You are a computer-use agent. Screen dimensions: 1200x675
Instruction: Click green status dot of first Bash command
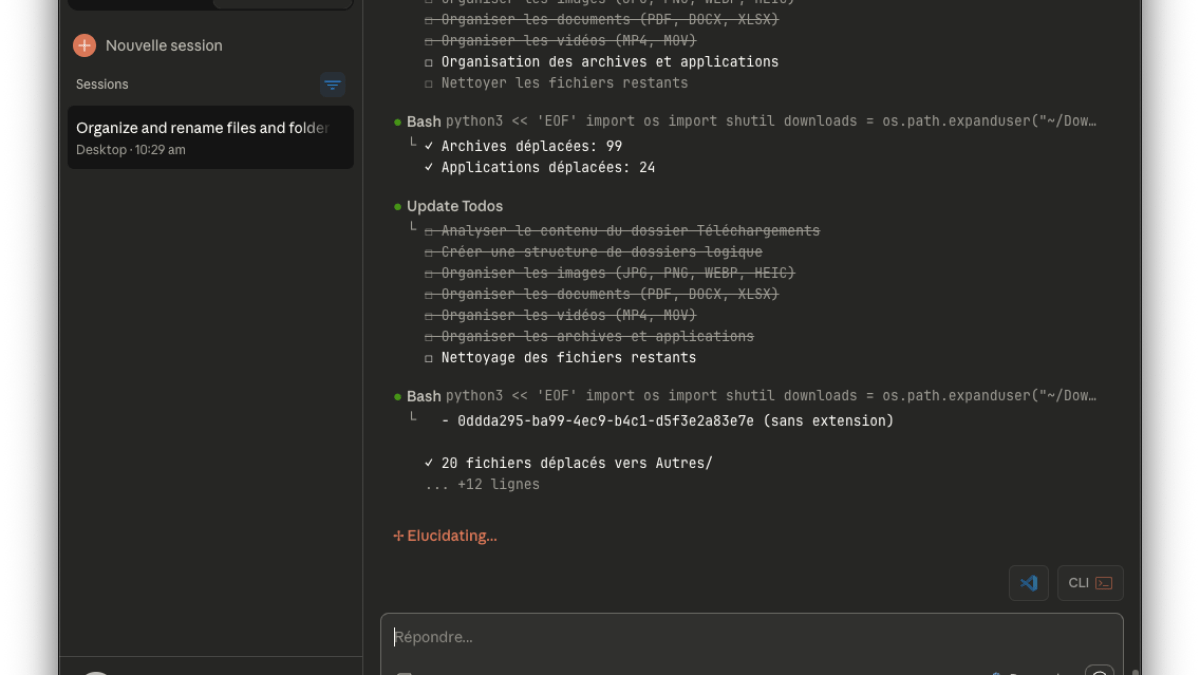pyautogui.click(x=398, y=121)
